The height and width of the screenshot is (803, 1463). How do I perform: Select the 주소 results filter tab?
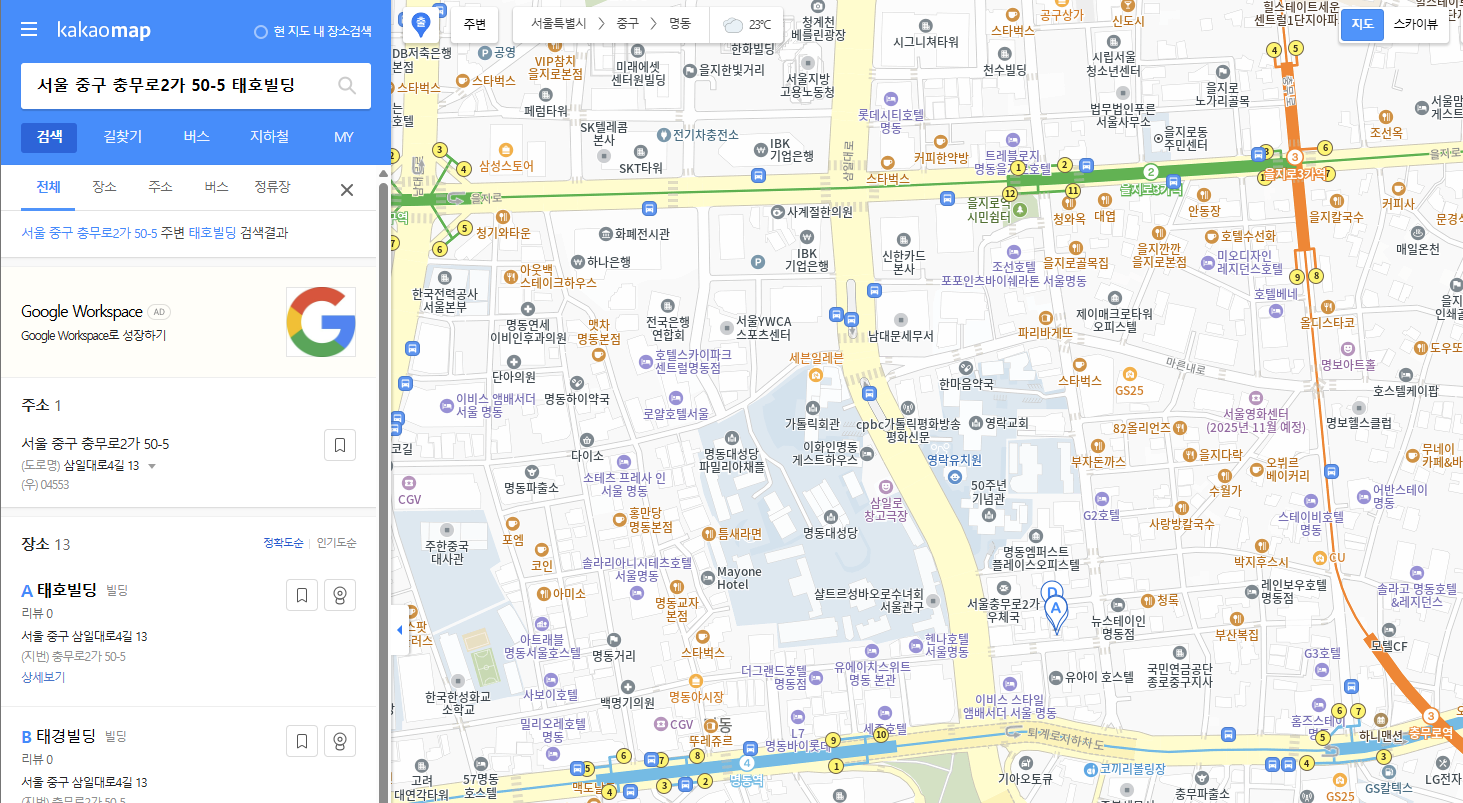coord(160,187)
